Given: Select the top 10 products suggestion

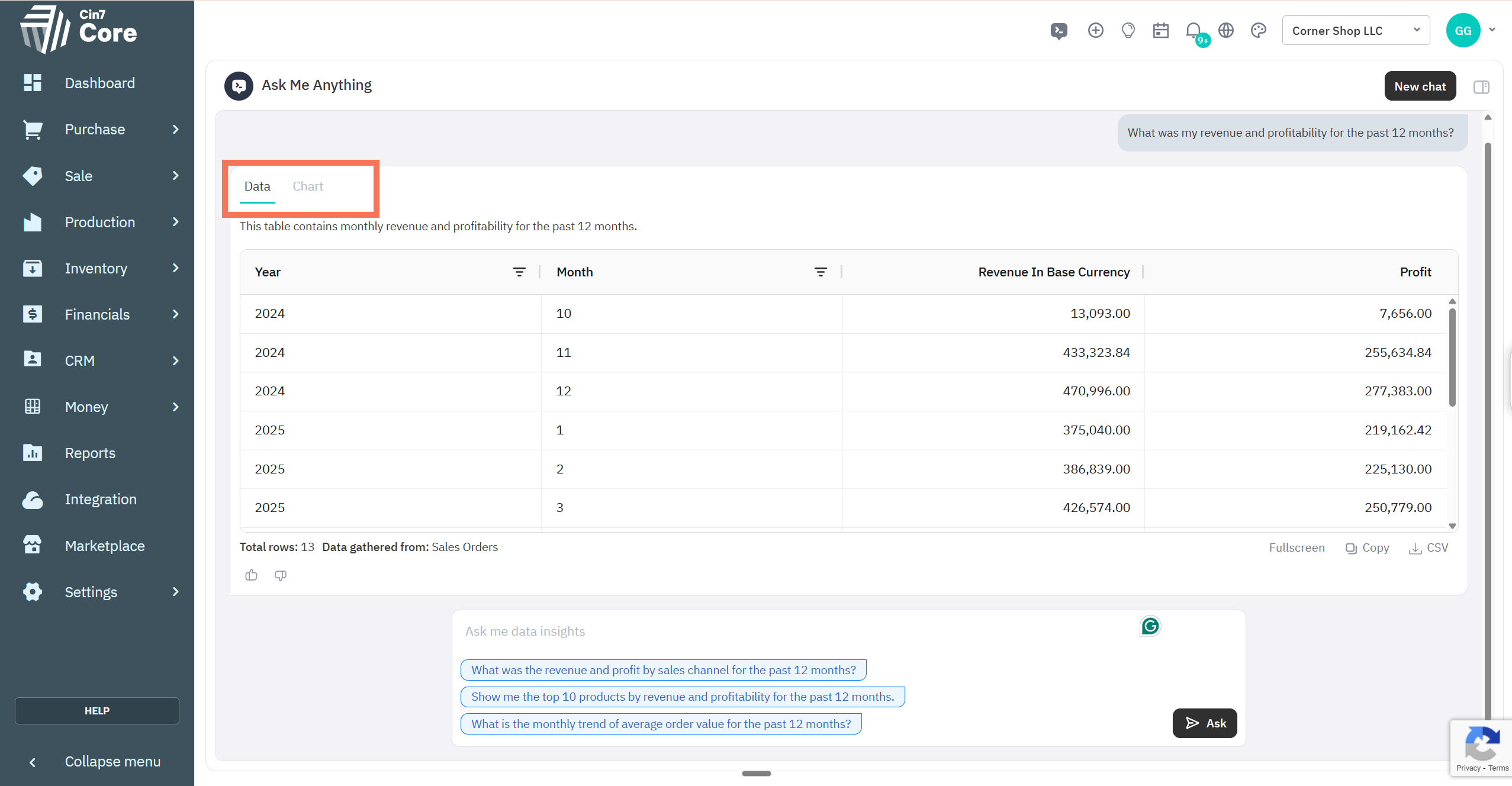Looking at the screenshot, I should tap(683, 697).
